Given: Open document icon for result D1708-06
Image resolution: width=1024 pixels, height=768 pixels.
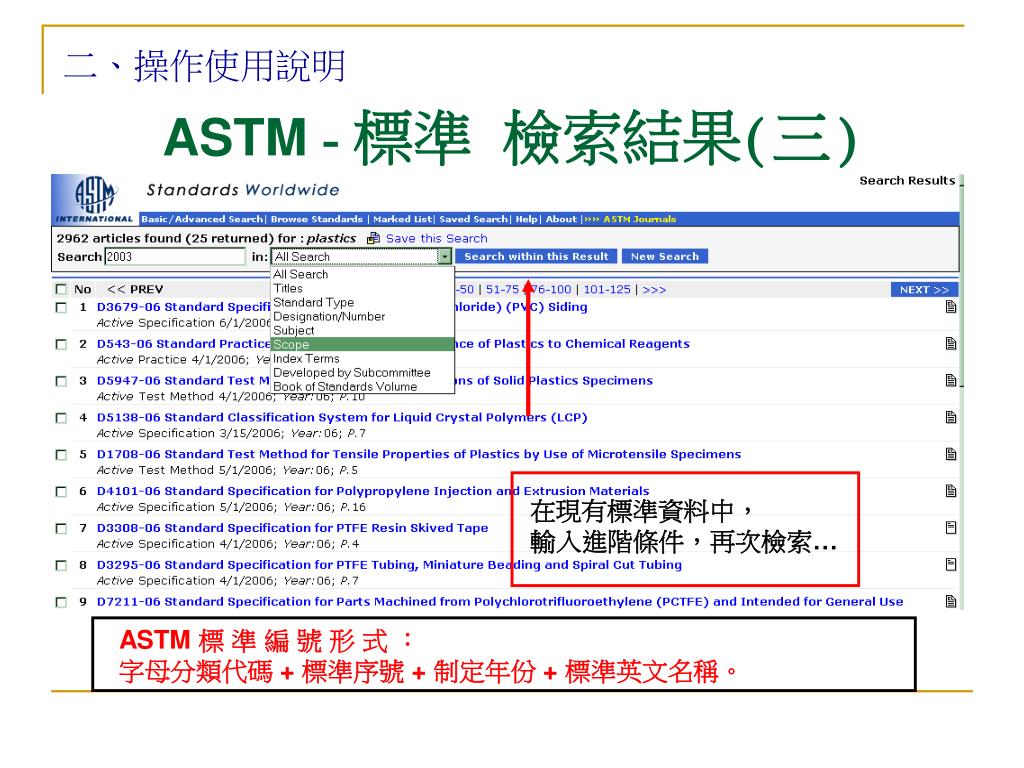Looking at the screenshot, I should [x=951, y=454].
